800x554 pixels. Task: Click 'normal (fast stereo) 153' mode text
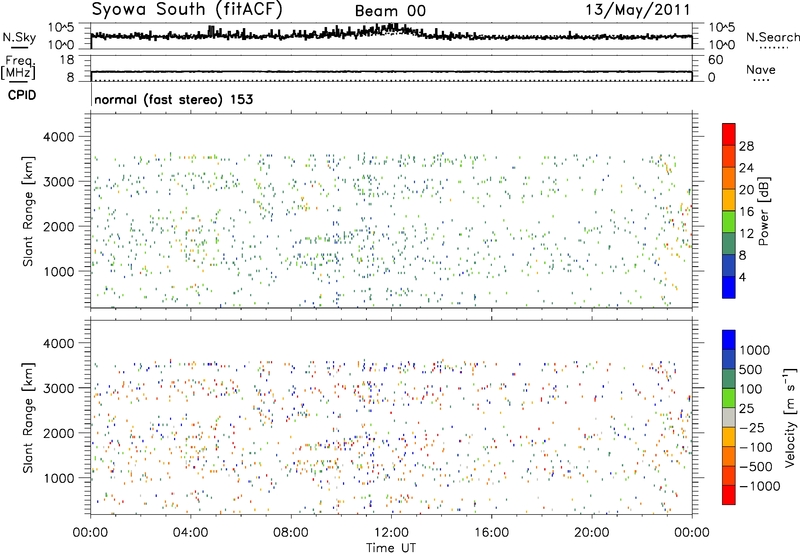(x=173, y=99)
